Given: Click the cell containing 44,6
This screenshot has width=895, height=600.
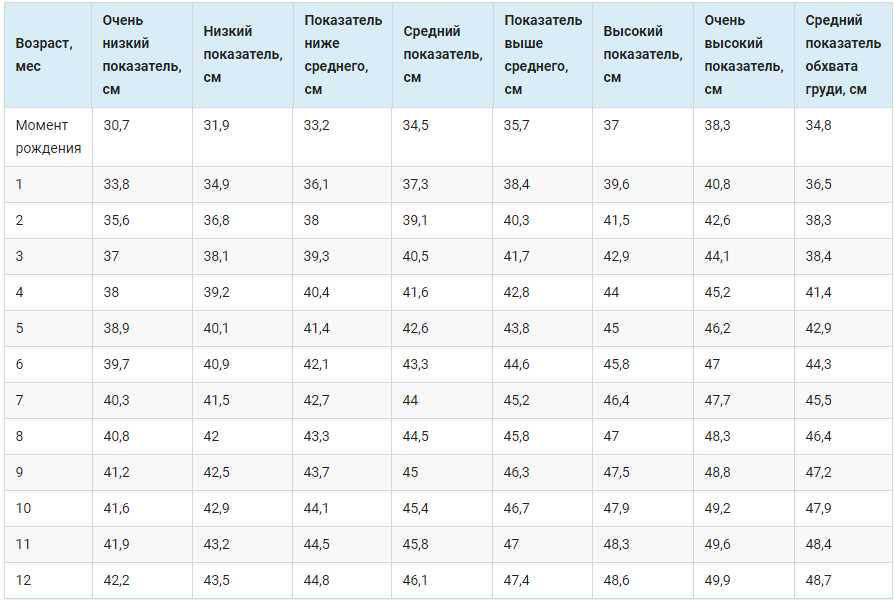Looking at the screenshot, I should pyautogui.click(x=517, y=365).
